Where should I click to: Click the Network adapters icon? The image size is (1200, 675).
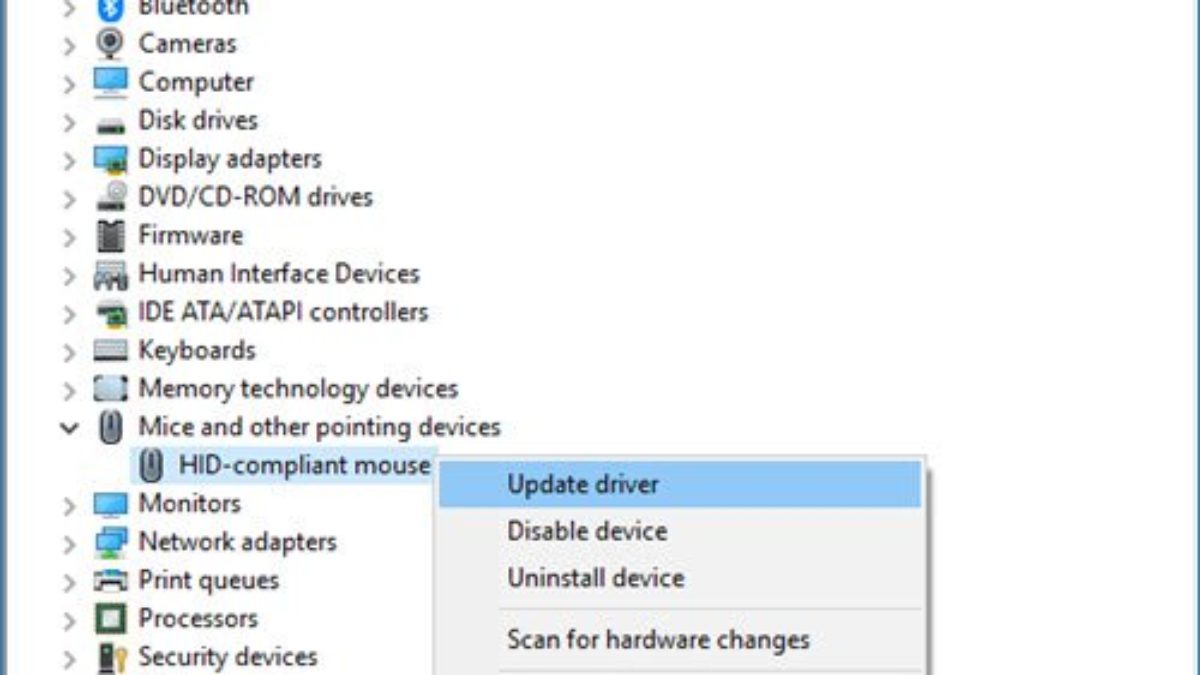pyautogui.click(x=109, y=542)
